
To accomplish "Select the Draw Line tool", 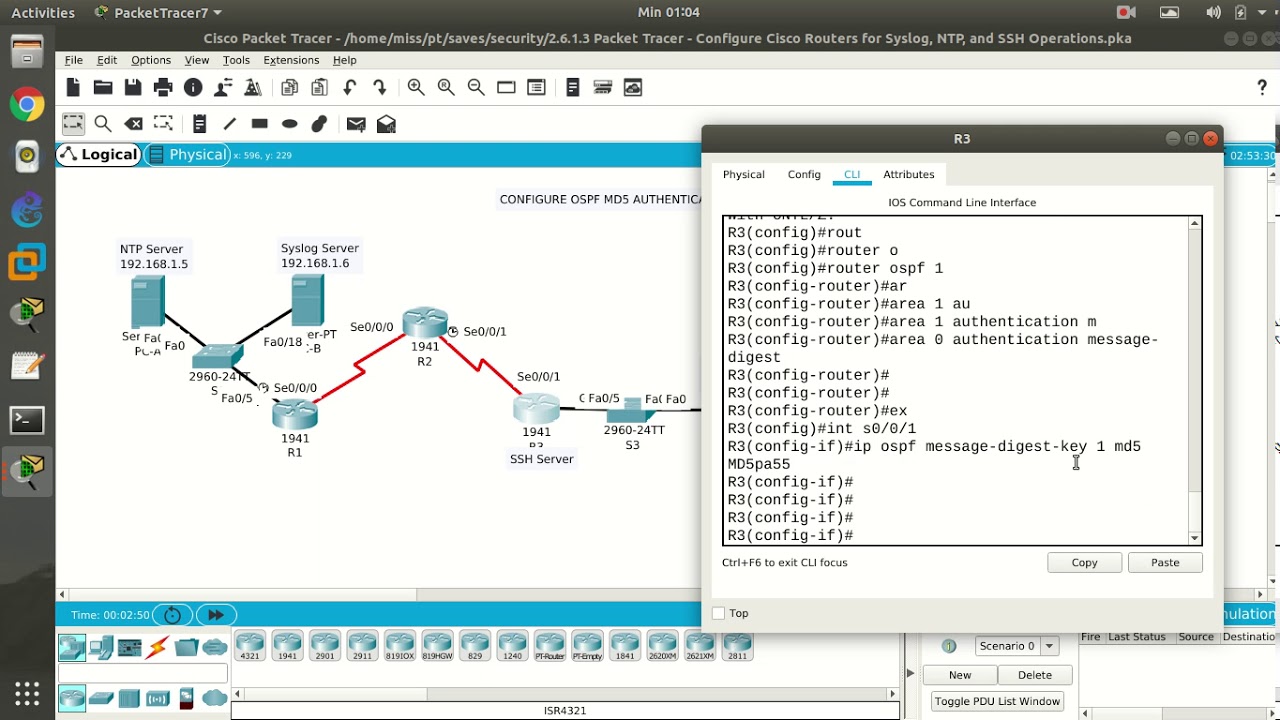I will pyautogui.click(x=230, y=124).
